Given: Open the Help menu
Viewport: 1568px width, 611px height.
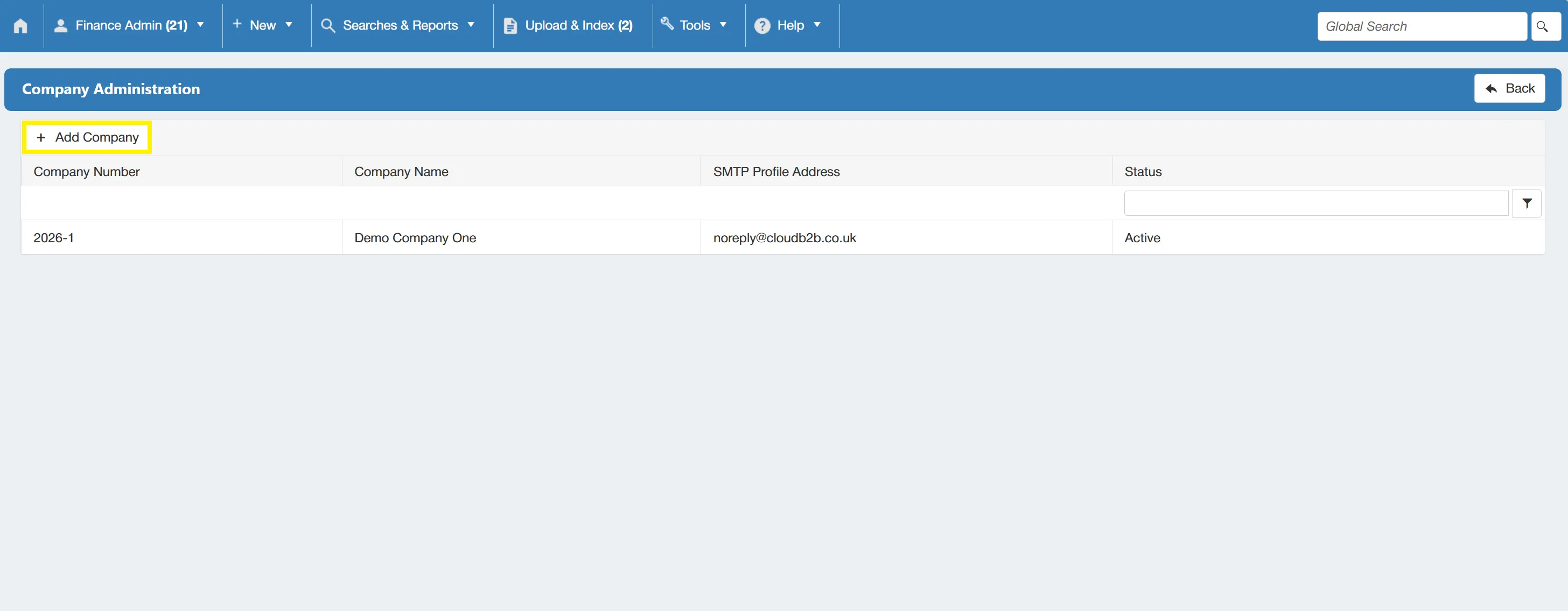Looking at the screenshot, I should coord(789,25).
